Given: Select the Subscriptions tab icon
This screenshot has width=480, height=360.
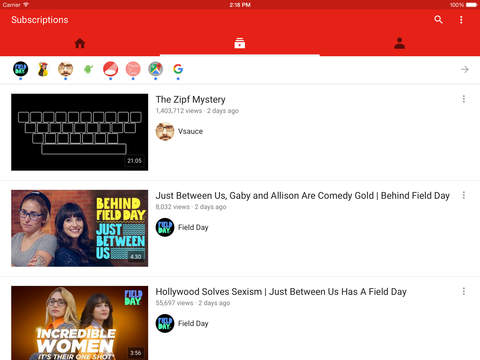Looking at the screenshot, I should (239, 43).
